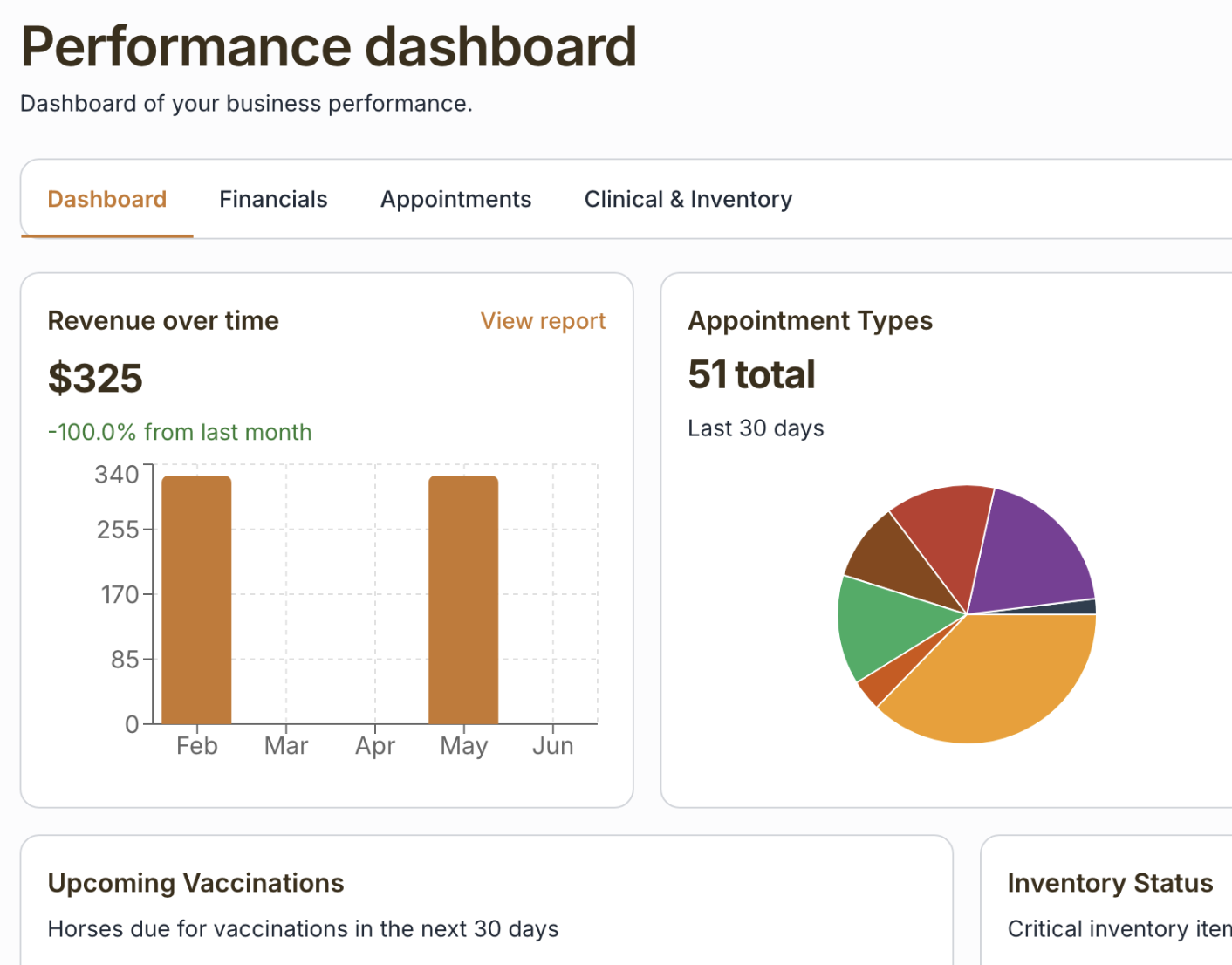Click the 'Upcoming Vaccinations' heading
The width and height of the screenshot is (1232, 965).
pyautogui.click(x=195, y=883)
